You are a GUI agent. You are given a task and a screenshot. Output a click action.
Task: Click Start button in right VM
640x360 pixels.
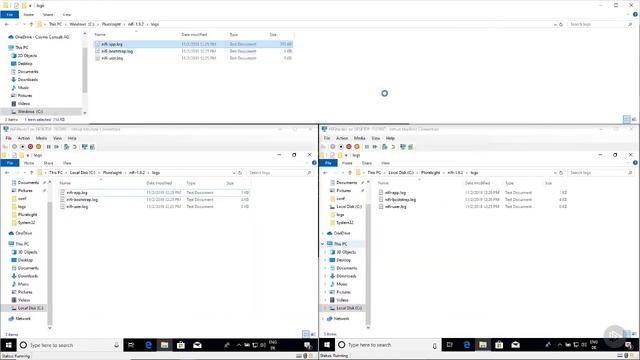coord(327,345)
